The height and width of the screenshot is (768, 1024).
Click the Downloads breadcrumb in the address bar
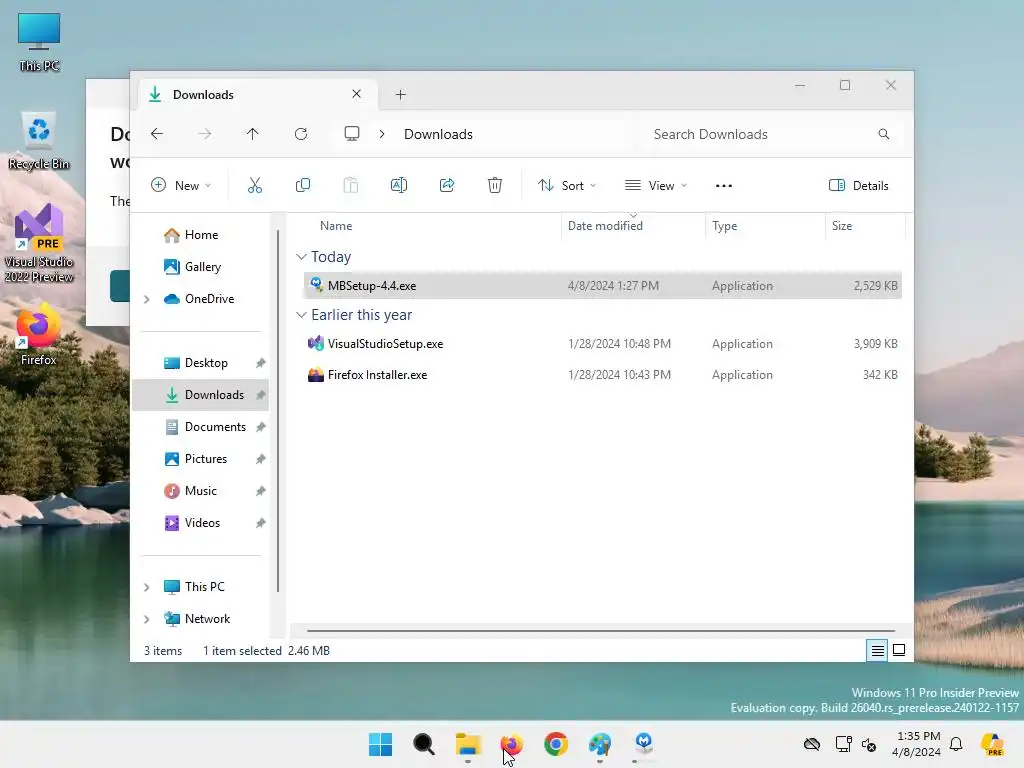[x=438, y=134]
